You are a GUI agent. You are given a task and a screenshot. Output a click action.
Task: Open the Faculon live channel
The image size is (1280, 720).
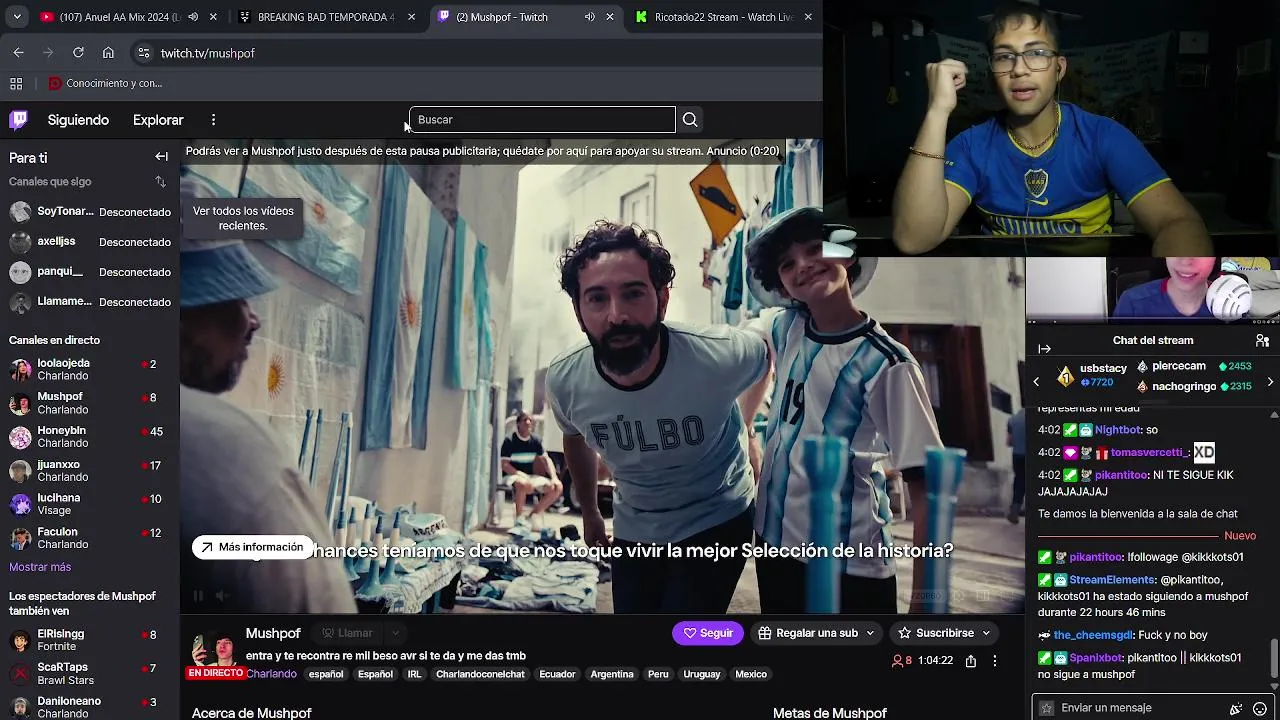[x=90, y=538]
